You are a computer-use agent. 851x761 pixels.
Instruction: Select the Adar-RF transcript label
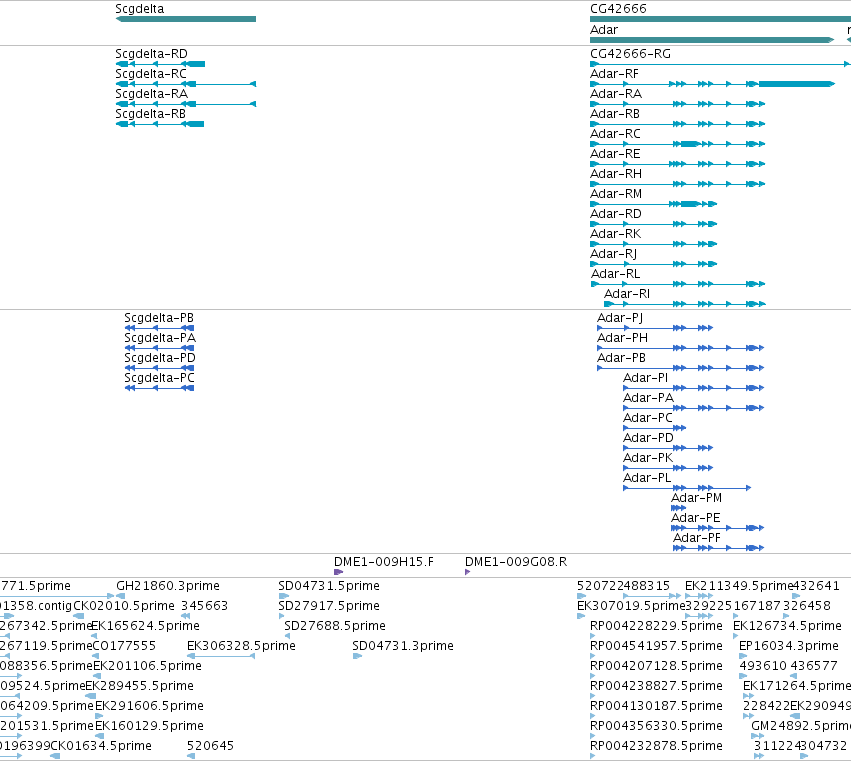(x=614, y=74)
